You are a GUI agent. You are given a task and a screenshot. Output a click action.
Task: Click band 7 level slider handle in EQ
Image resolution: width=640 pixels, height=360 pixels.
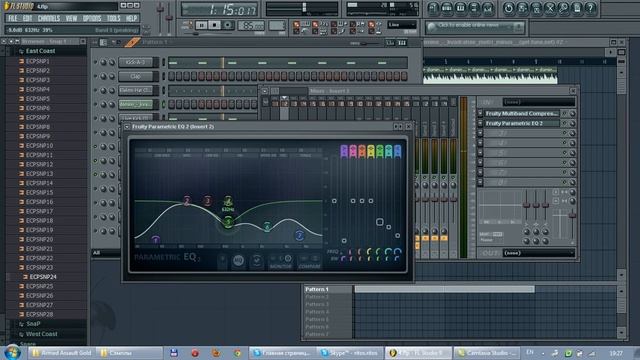[x=398, y=236]
